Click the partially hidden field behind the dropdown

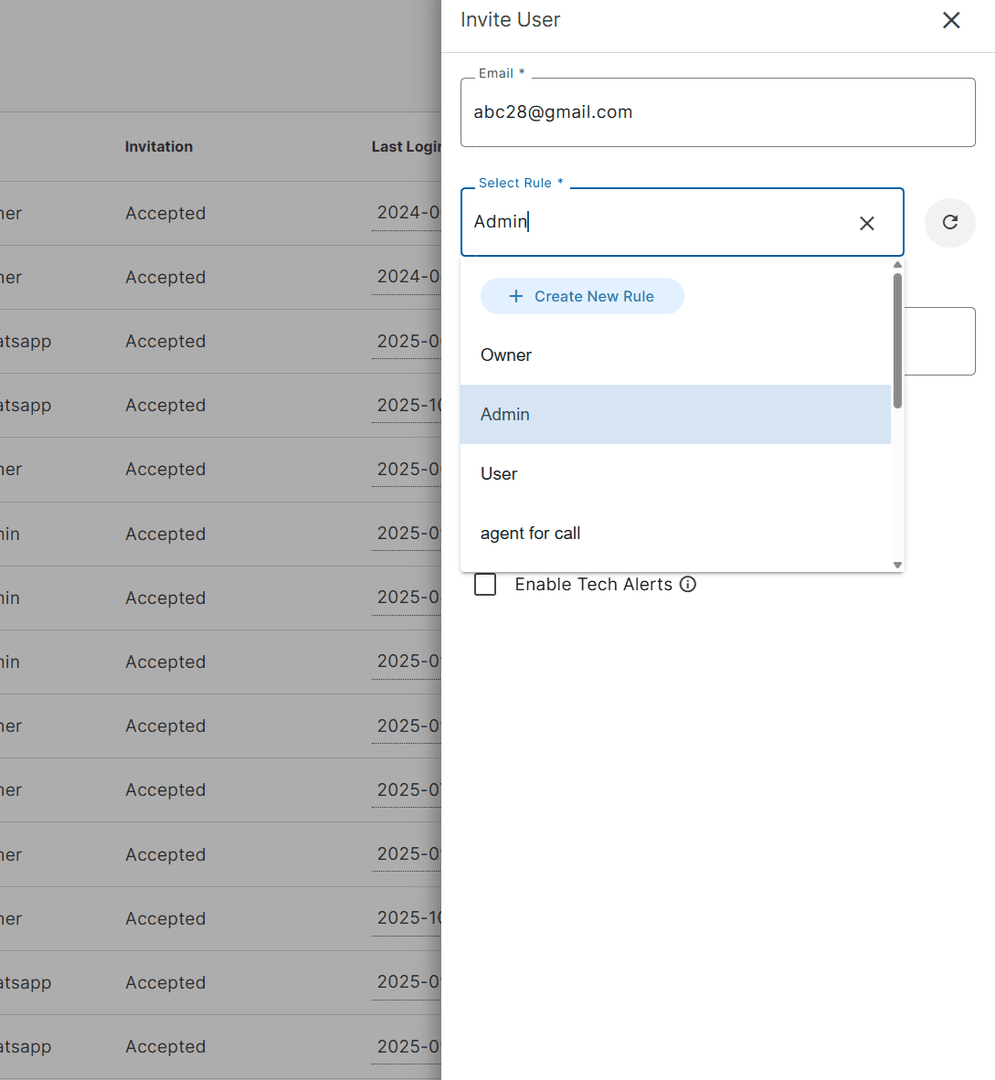coord(940,341)
